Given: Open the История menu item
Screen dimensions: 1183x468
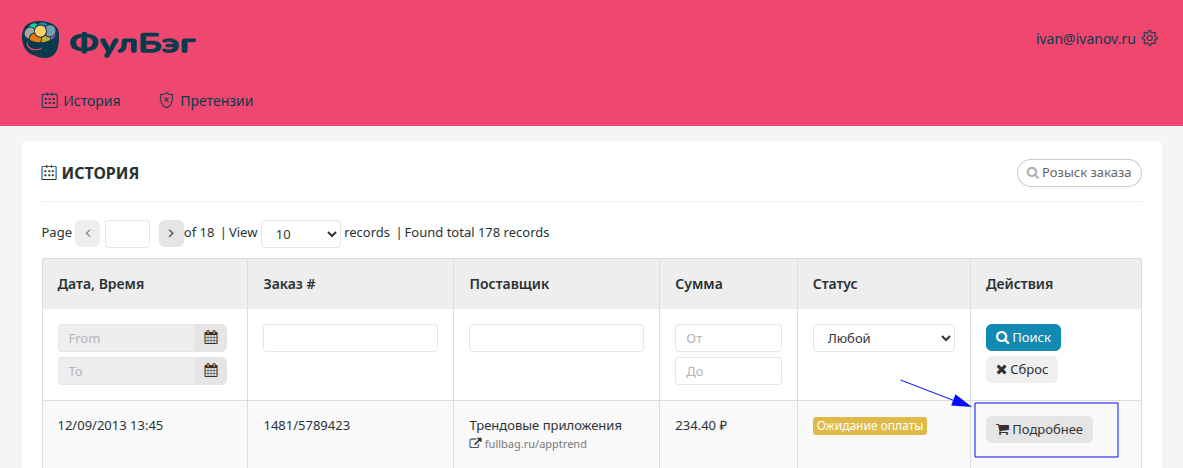Looking at the screenshot, I should [x=81, y=101].
